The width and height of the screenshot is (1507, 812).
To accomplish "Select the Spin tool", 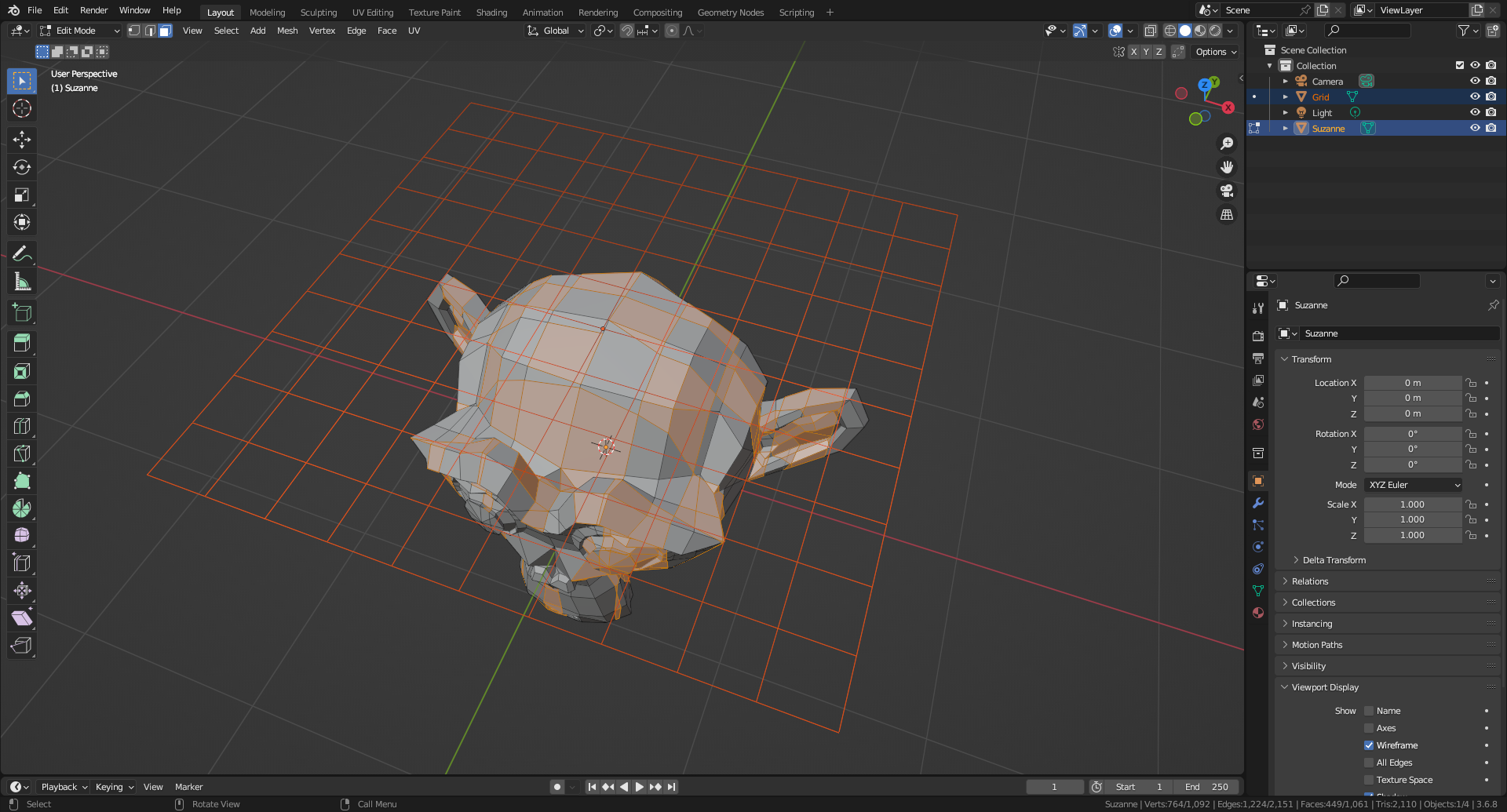I will click(22, 508).
